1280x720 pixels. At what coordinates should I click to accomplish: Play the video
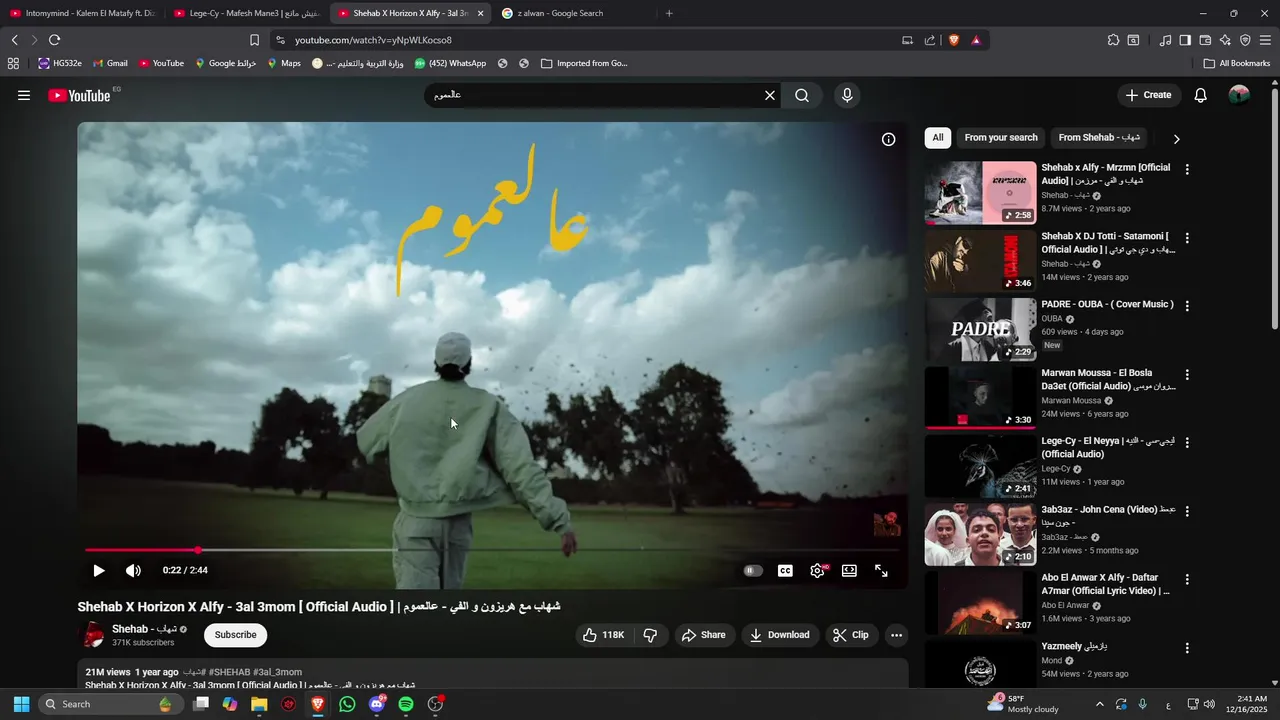click(x=98, y=570)
